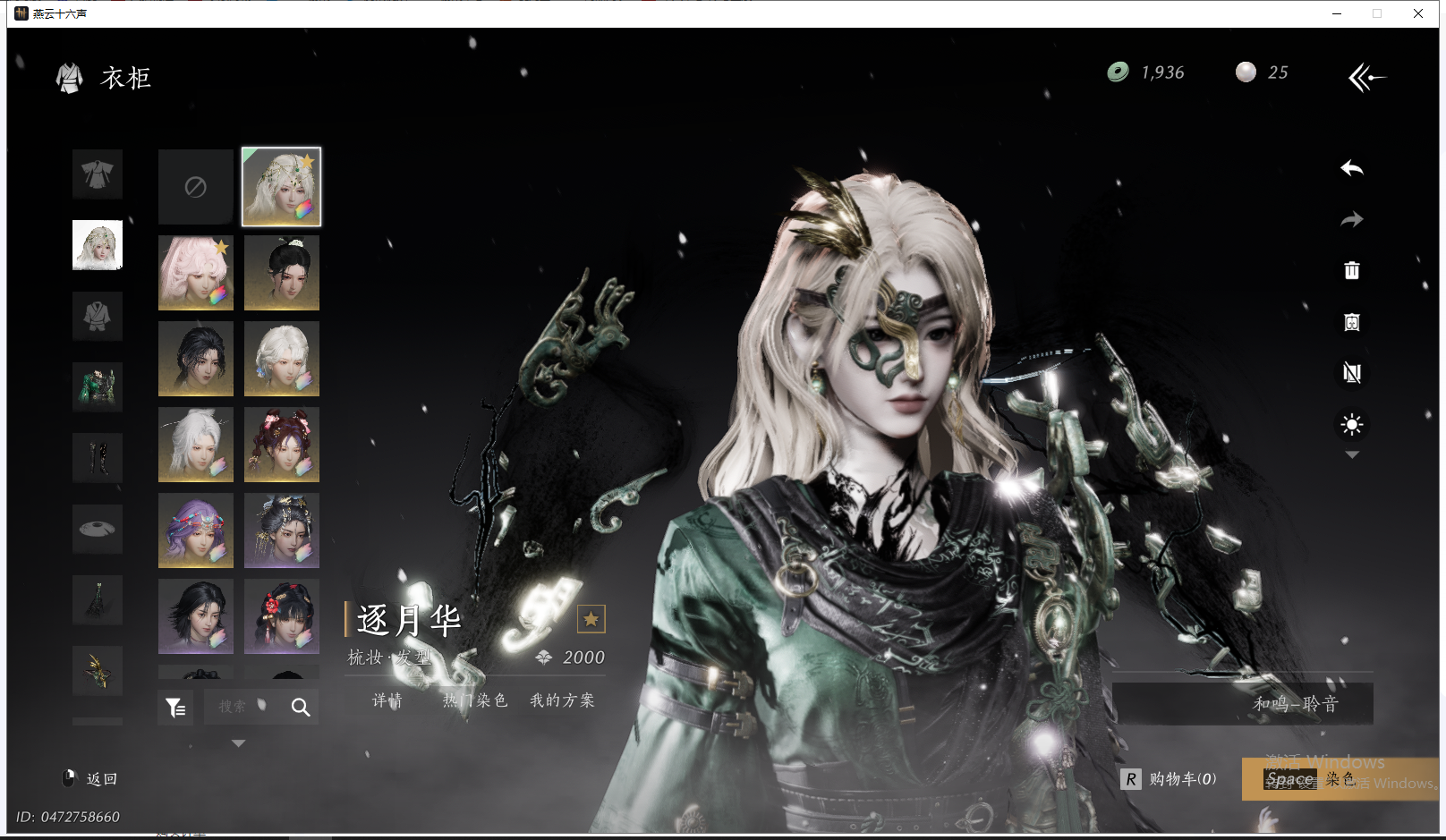1446x840 pixels.
Task: Select the purple-haired hairstyle thumbnail
Action: tap(196, 530)
